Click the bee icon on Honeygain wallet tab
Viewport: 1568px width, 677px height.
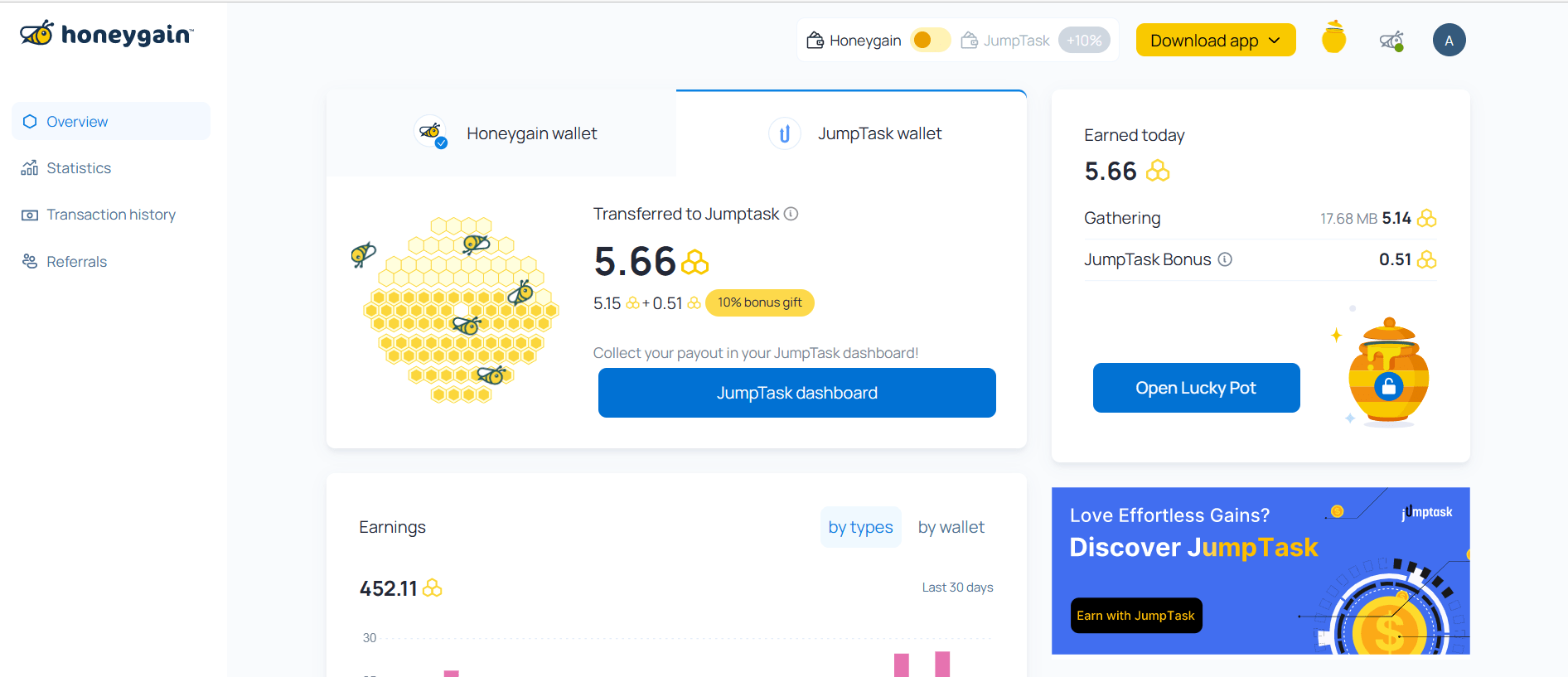click(x=430, y=132)
